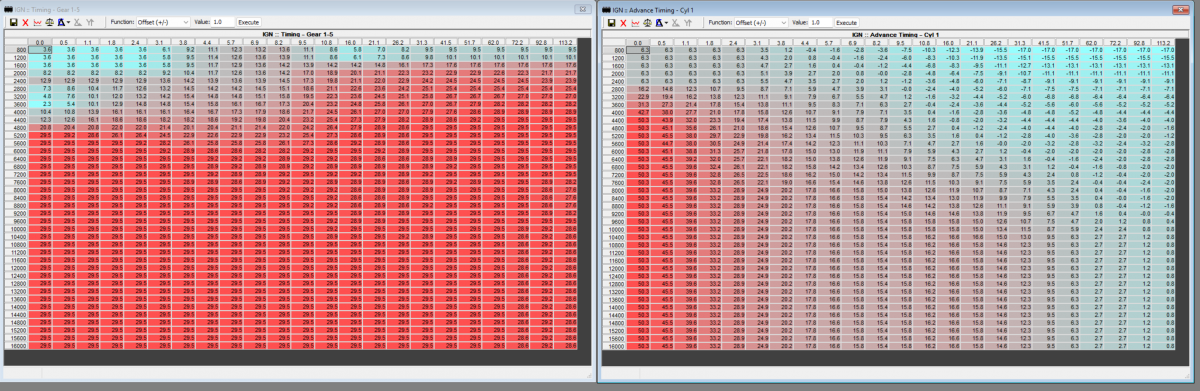Viewport: 1200px width, 391px height.
Task: Select column header 0.0 in Advance Timing Cyl 1
Action: (638, 43)
